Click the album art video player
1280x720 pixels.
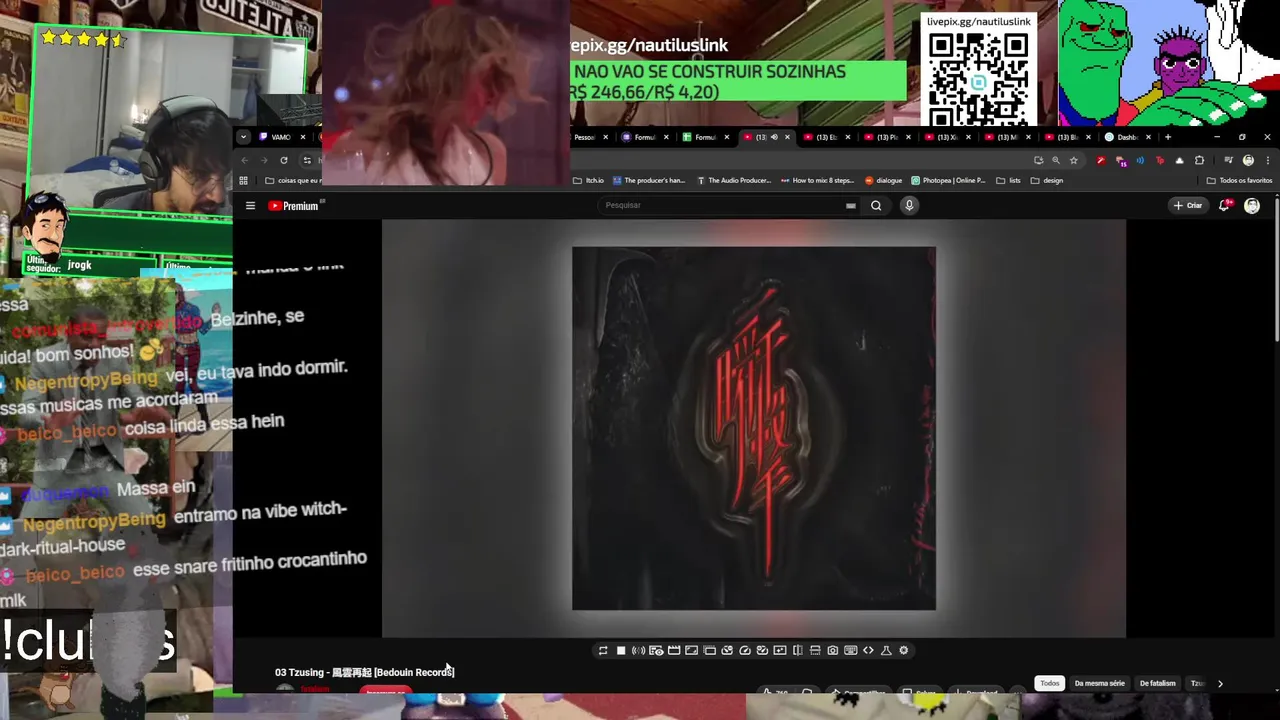pos(754,428)
